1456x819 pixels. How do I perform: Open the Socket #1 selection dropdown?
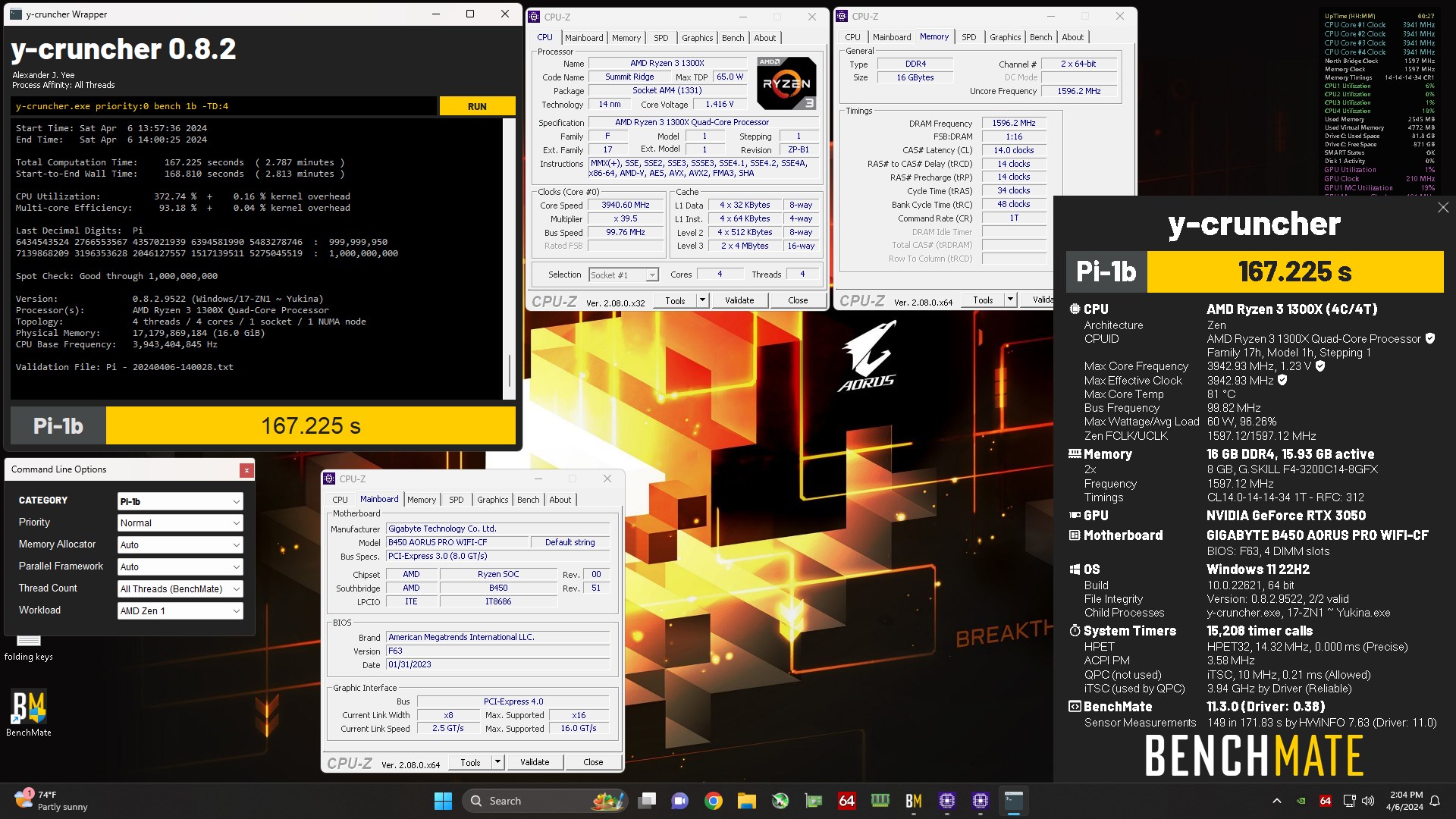[624, 275]
